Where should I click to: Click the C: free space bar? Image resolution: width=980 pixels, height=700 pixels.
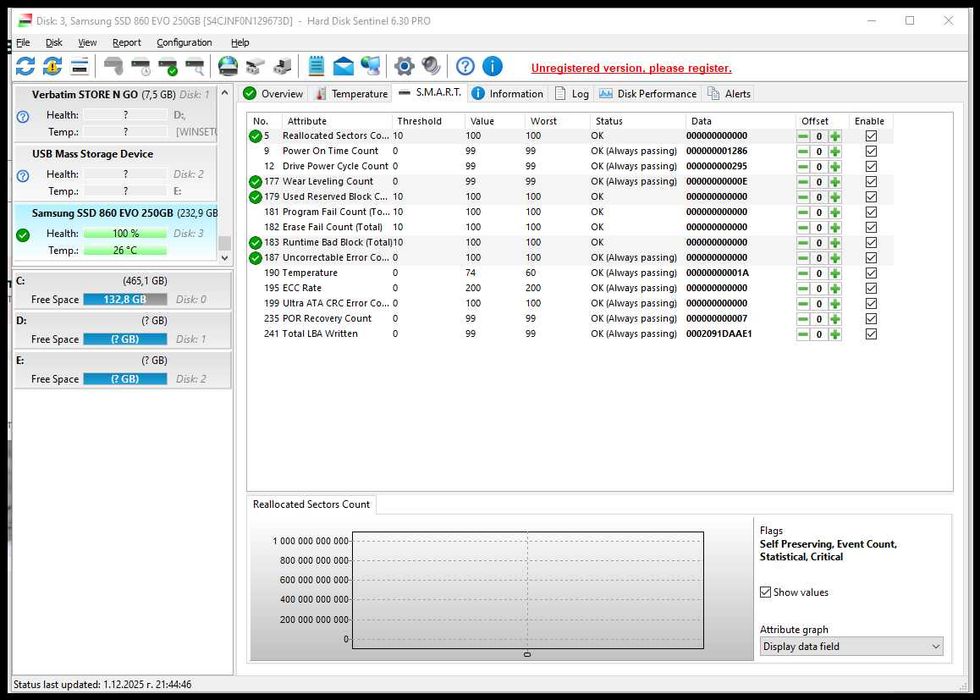(125, 299)
